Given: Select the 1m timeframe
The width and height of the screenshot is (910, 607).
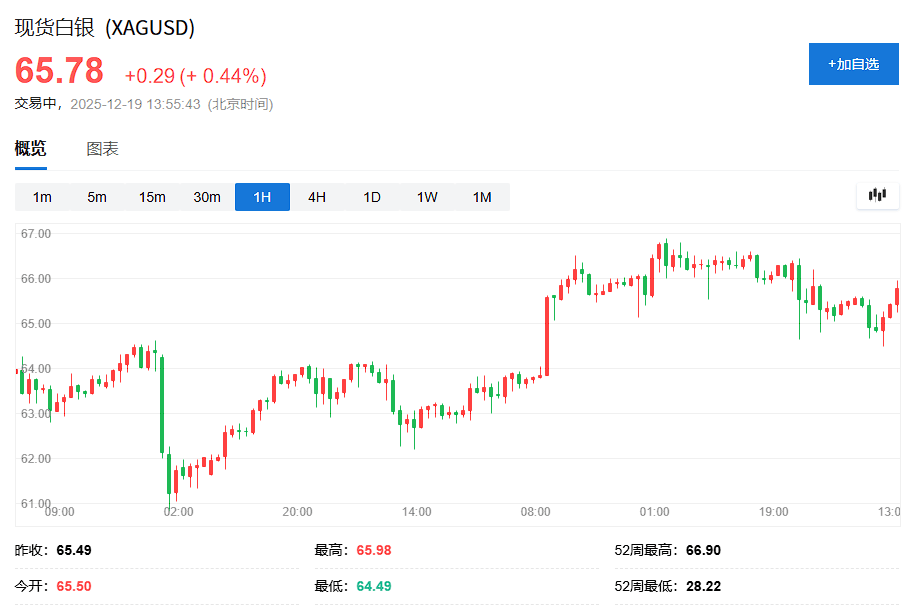Looking at the screenshot, I should pyautogui.click(x=42, y=197).
